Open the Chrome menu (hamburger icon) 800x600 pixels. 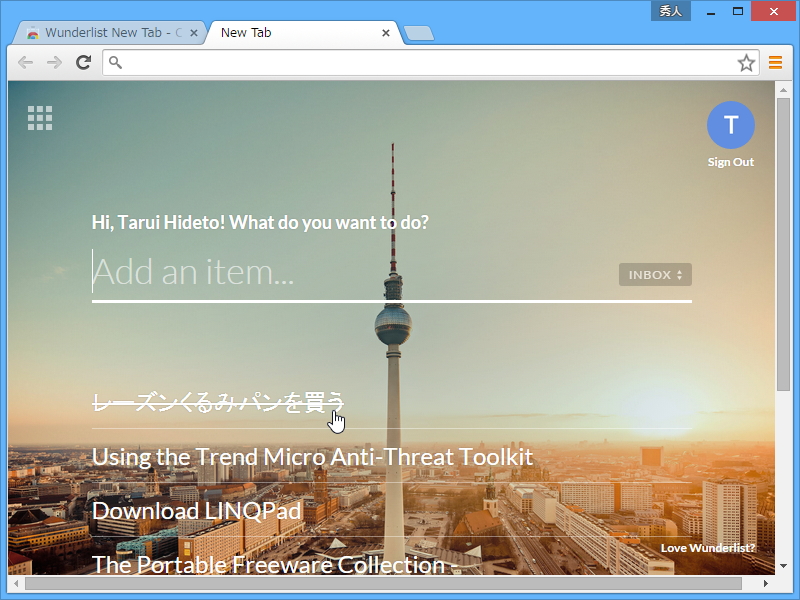(776, 62)
